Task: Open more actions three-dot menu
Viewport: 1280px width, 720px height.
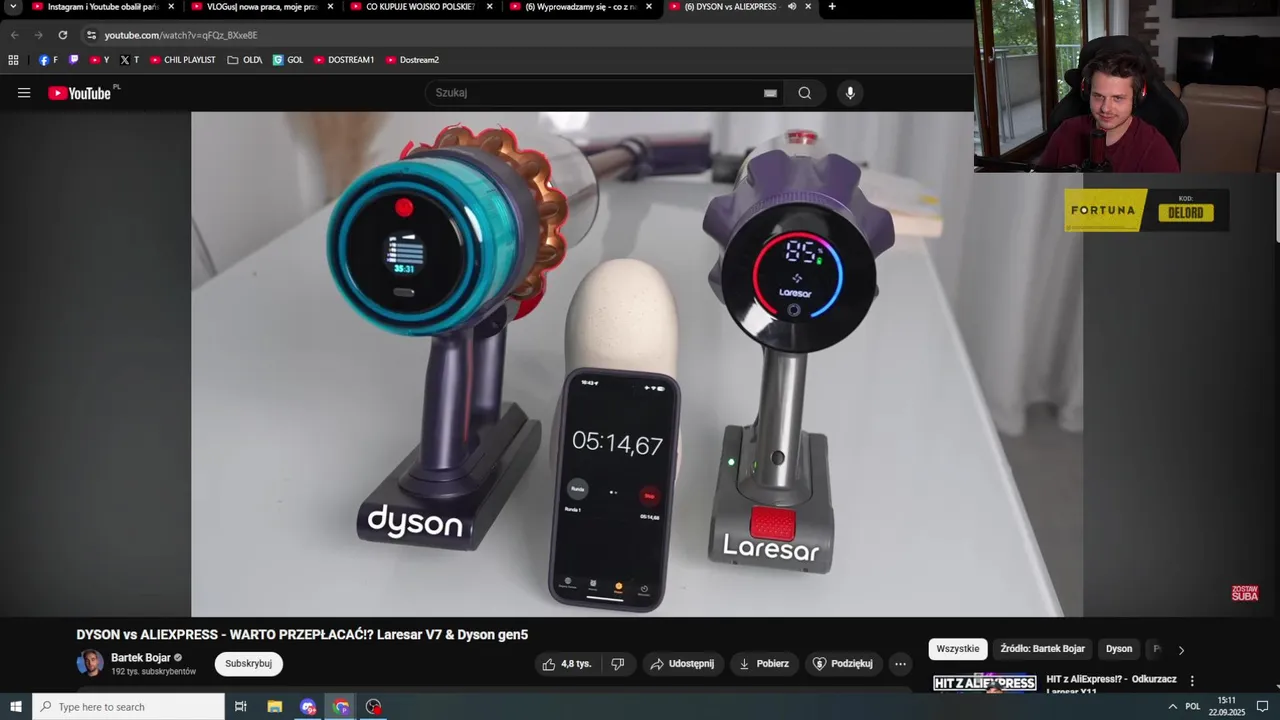Action: 900,664
